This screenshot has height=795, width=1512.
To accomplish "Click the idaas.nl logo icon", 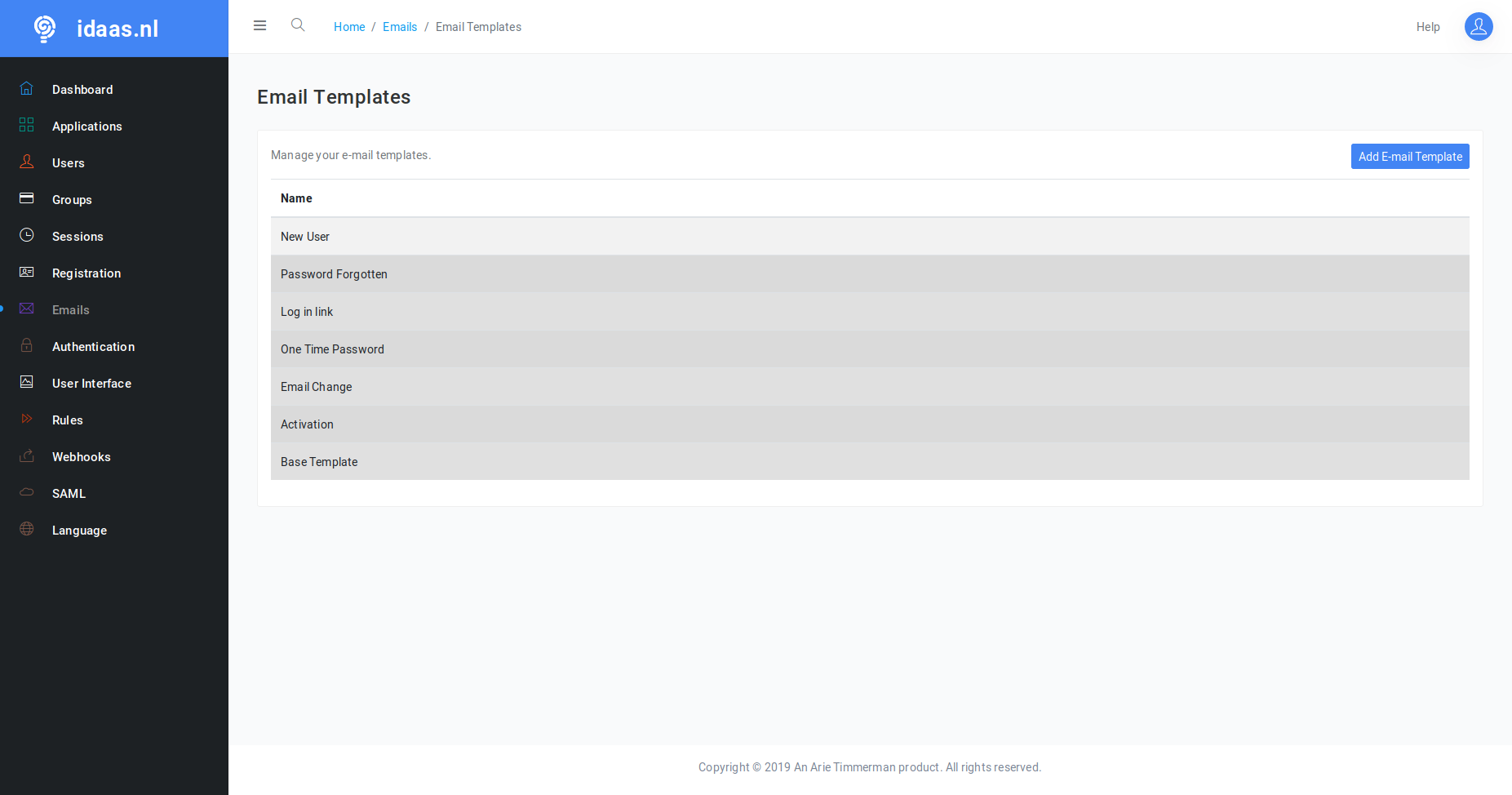I will 45,29.
